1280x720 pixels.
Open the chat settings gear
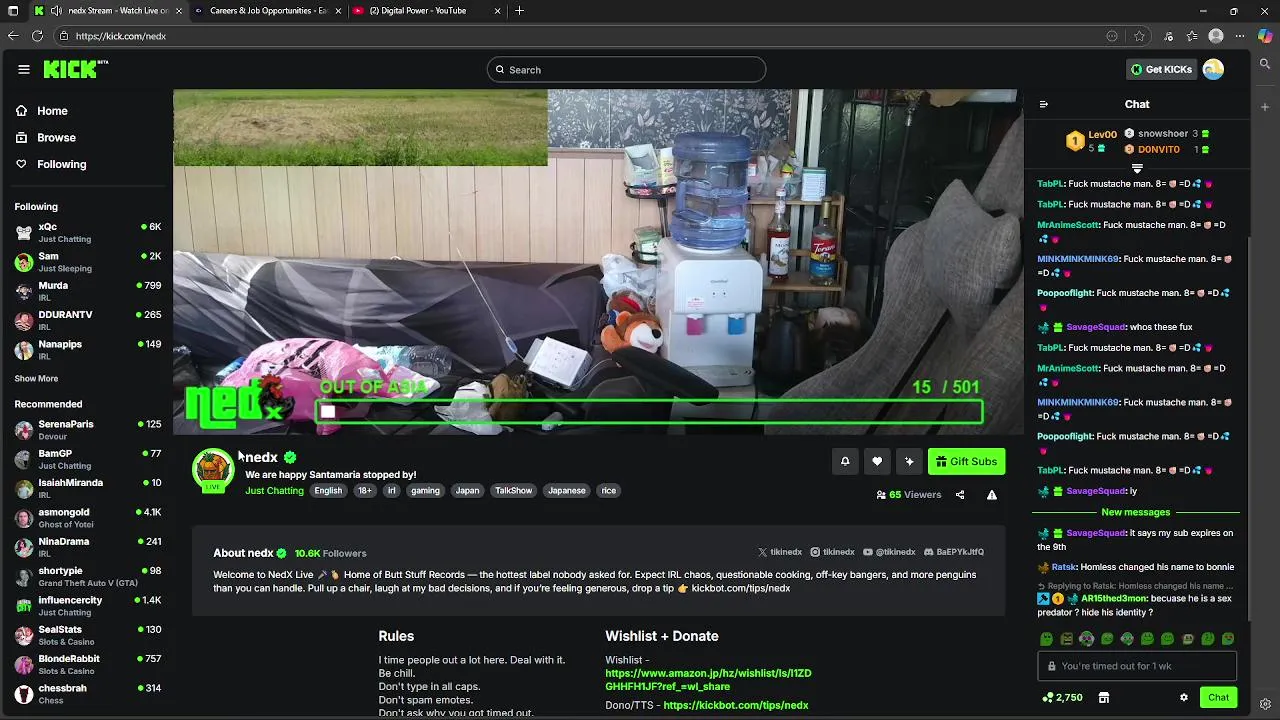click(x=1184, y=697)
